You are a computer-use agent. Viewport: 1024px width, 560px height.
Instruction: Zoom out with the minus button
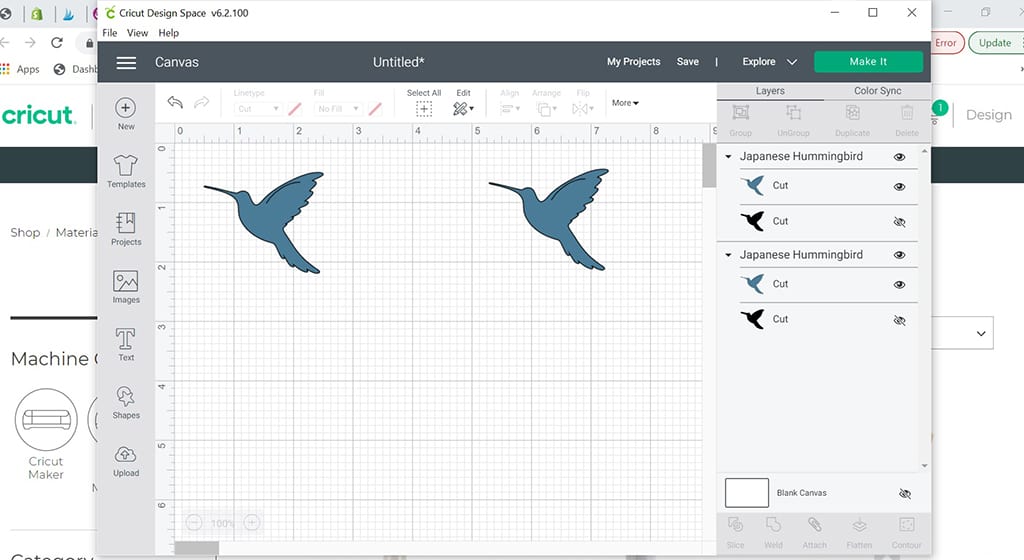point(194,522)
